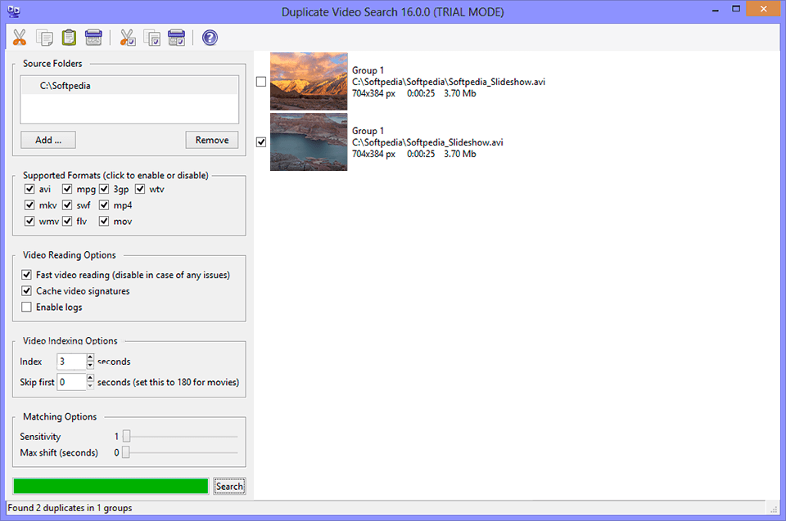786x522 pixels.
Task: Start scanning with the Search button
Action: tap(229, 486)
